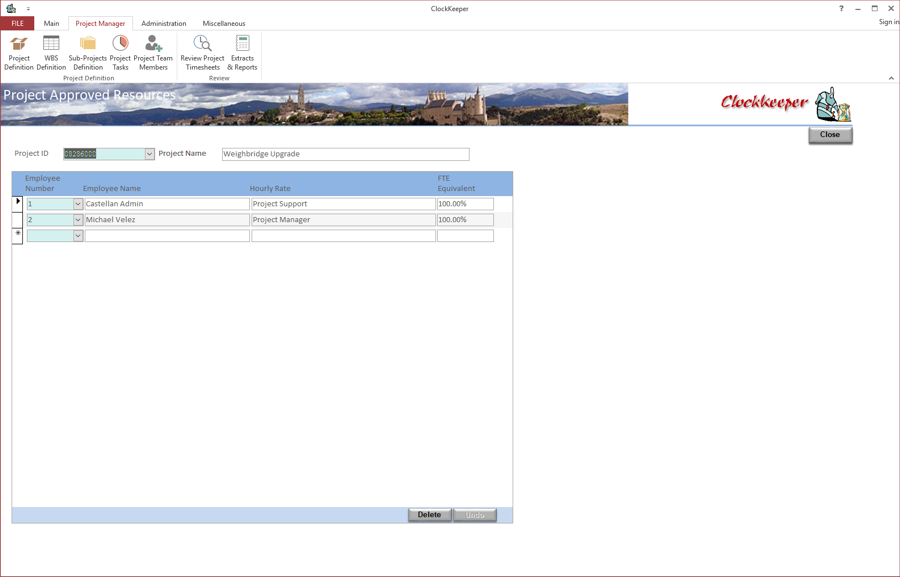The height and width of the screenshot is (577, 900).
Task: Click the empty Hourly Rate field in new row
Action: coord(343,235)
